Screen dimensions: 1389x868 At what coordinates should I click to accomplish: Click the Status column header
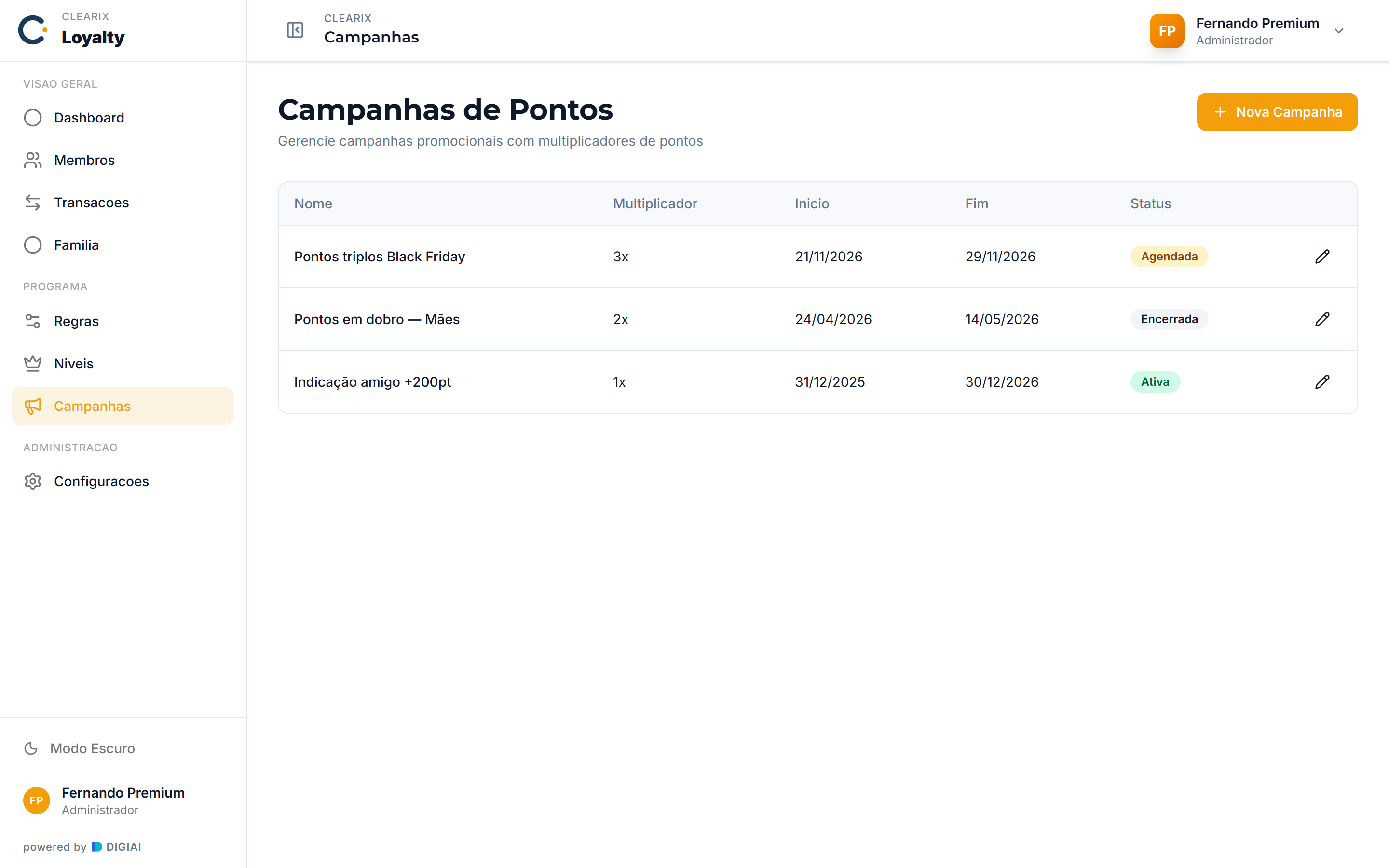click(1150, 204)
